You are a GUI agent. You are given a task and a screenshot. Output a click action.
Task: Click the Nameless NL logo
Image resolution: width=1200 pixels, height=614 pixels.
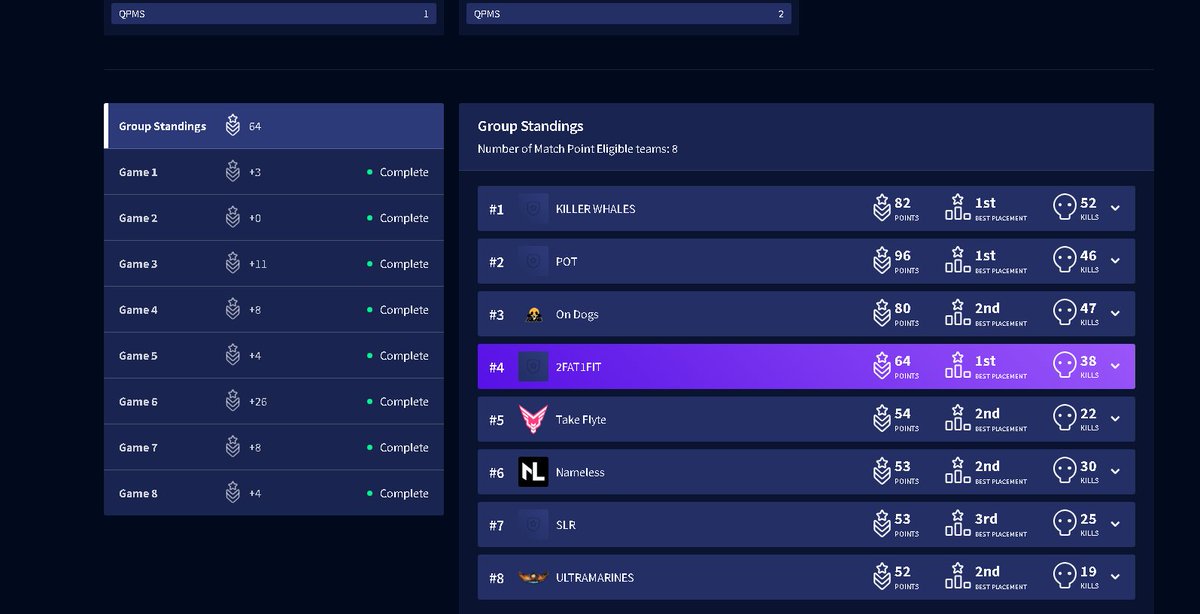(x=533, y=472)
